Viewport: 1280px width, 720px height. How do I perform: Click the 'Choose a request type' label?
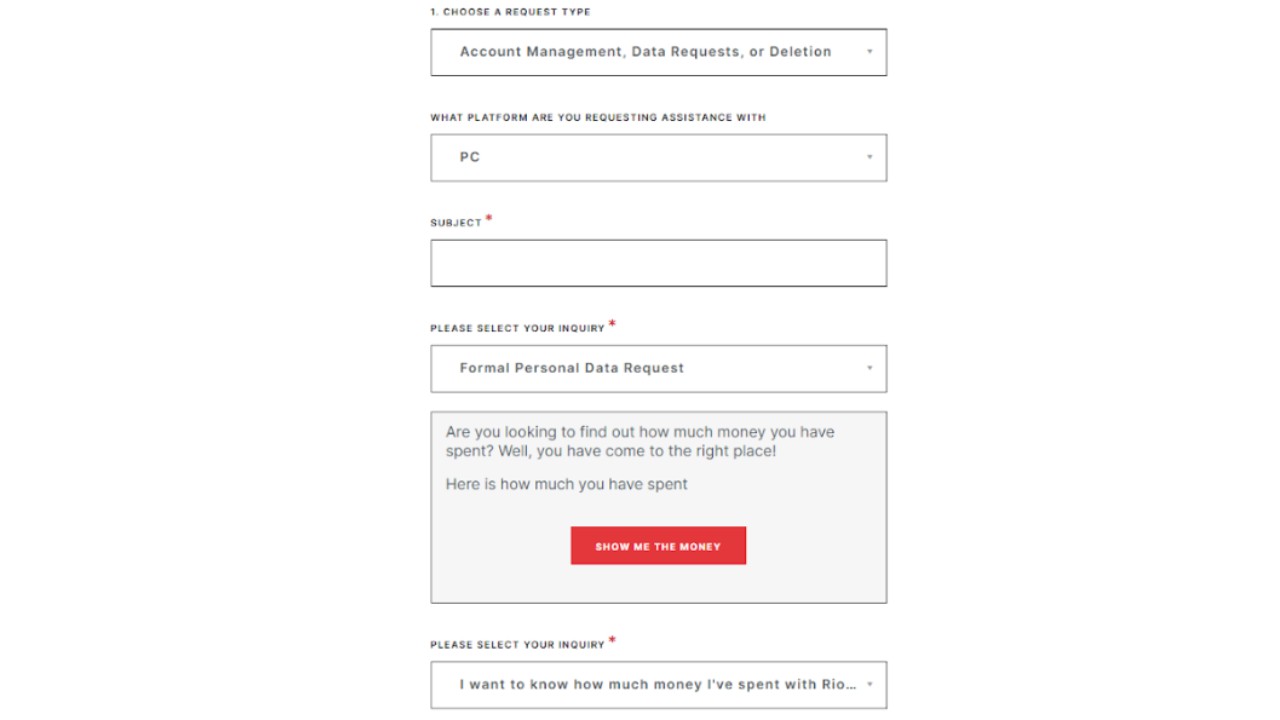tap(510, 12)
